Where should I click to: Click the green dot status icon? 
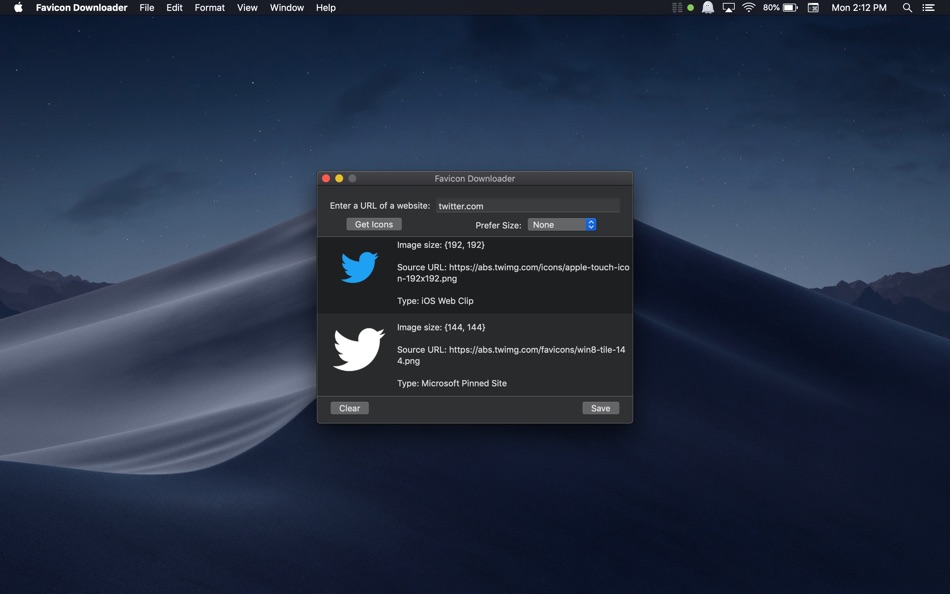pyautogui.click(x=690, y=7)
